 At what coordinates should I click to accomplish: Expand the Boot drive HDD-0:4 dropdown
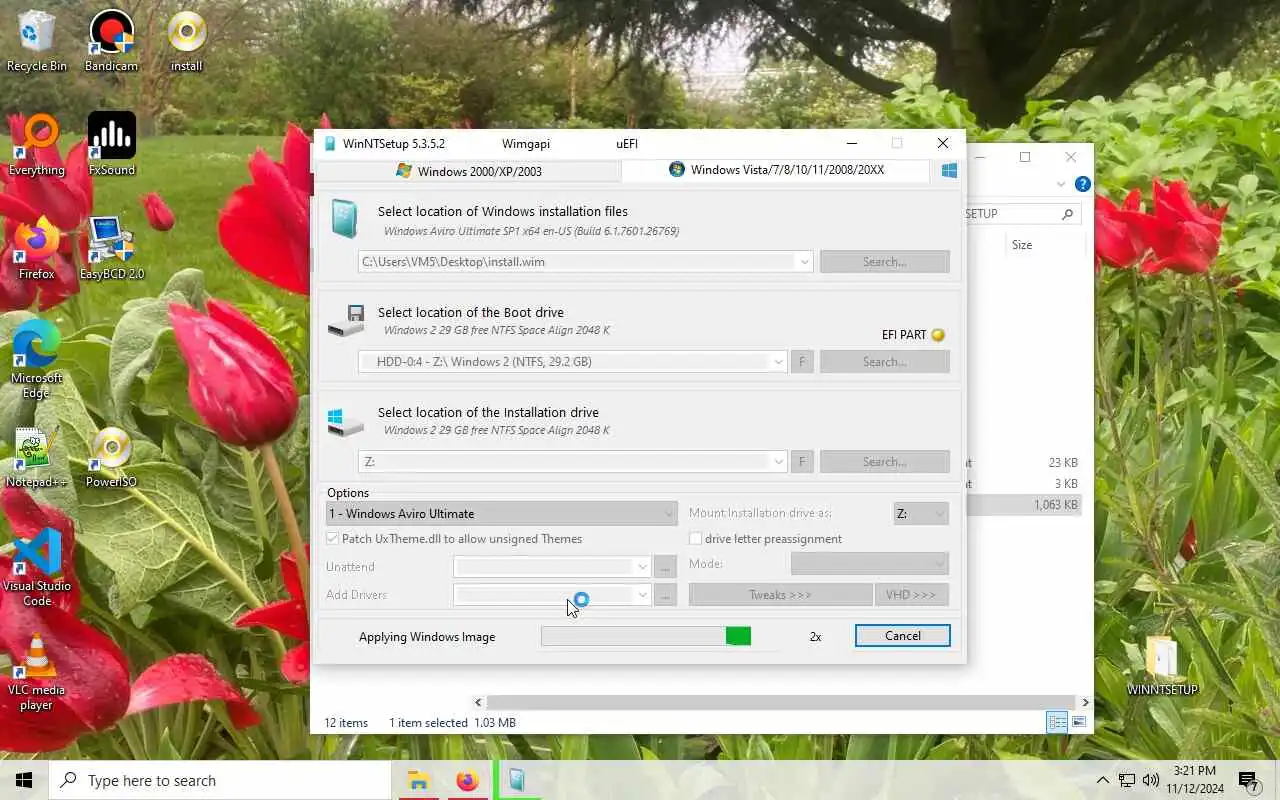point(778,362)
